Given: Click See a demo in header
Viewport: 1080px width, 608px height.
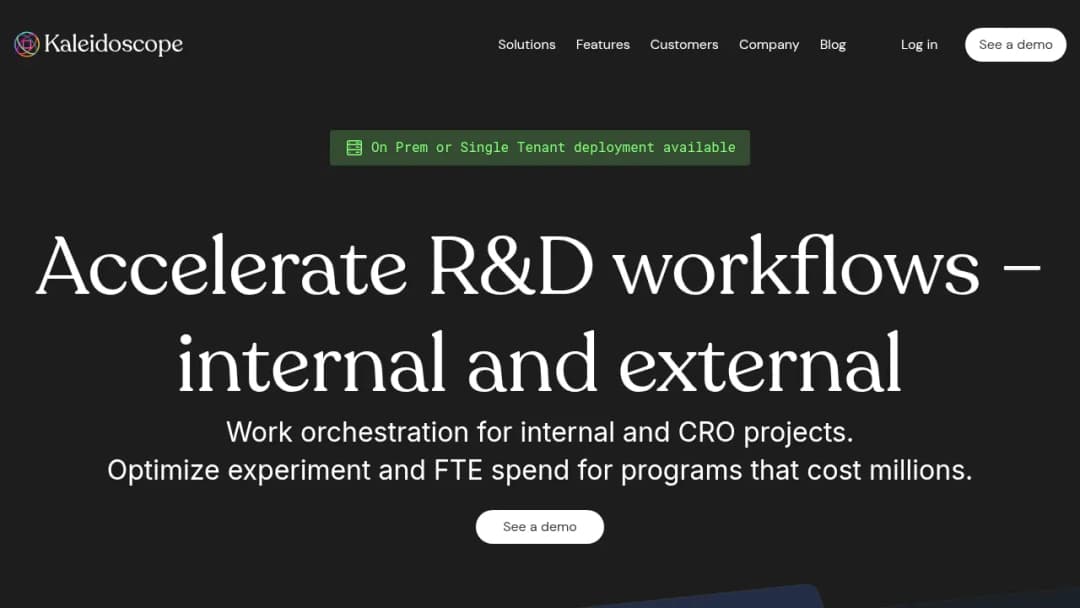Looking at the screenshot, I should (1015, 45).
